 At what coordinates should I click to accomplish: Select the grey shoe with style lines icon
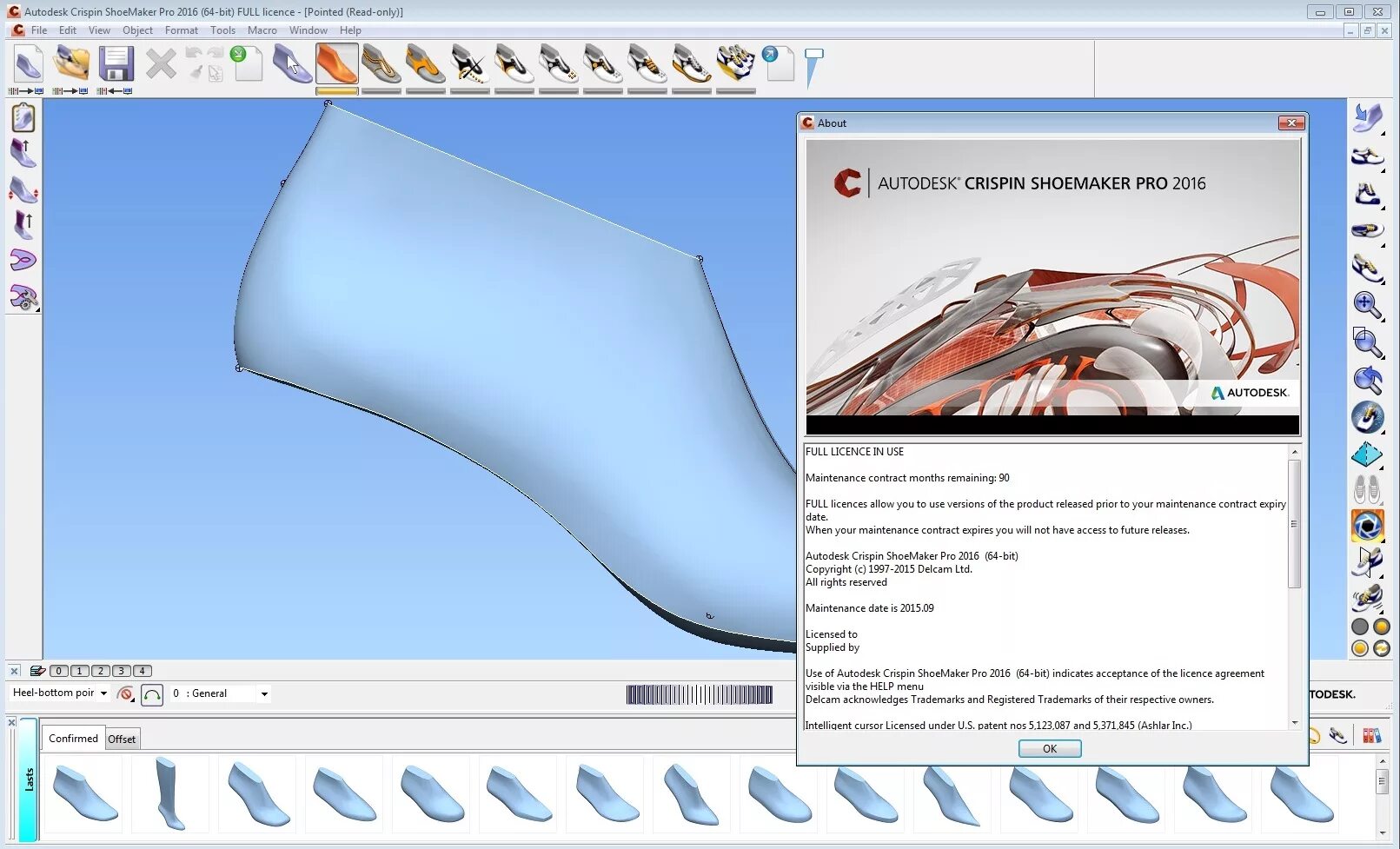(382, 63)
